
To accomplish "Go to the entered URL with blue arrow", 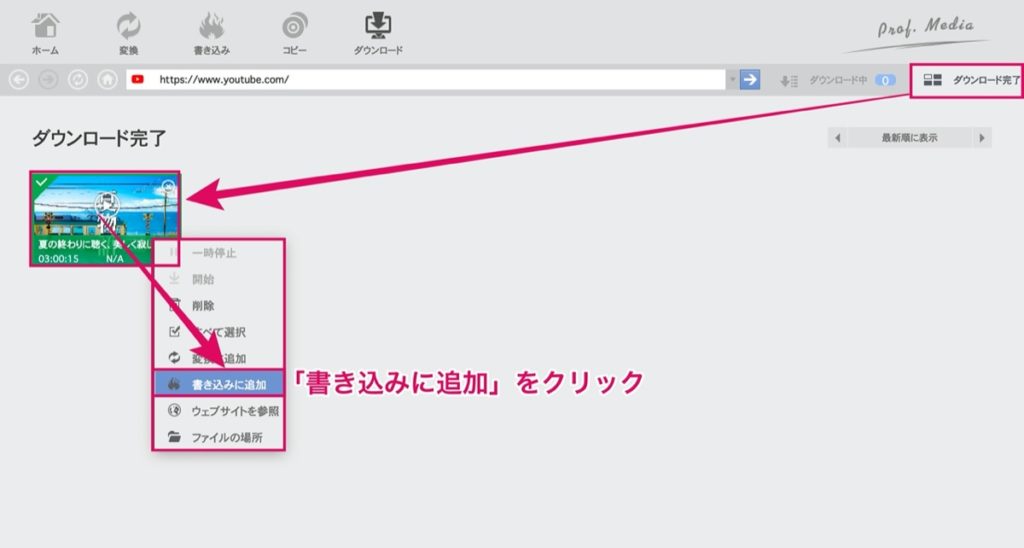I will (x=750, y=80).
